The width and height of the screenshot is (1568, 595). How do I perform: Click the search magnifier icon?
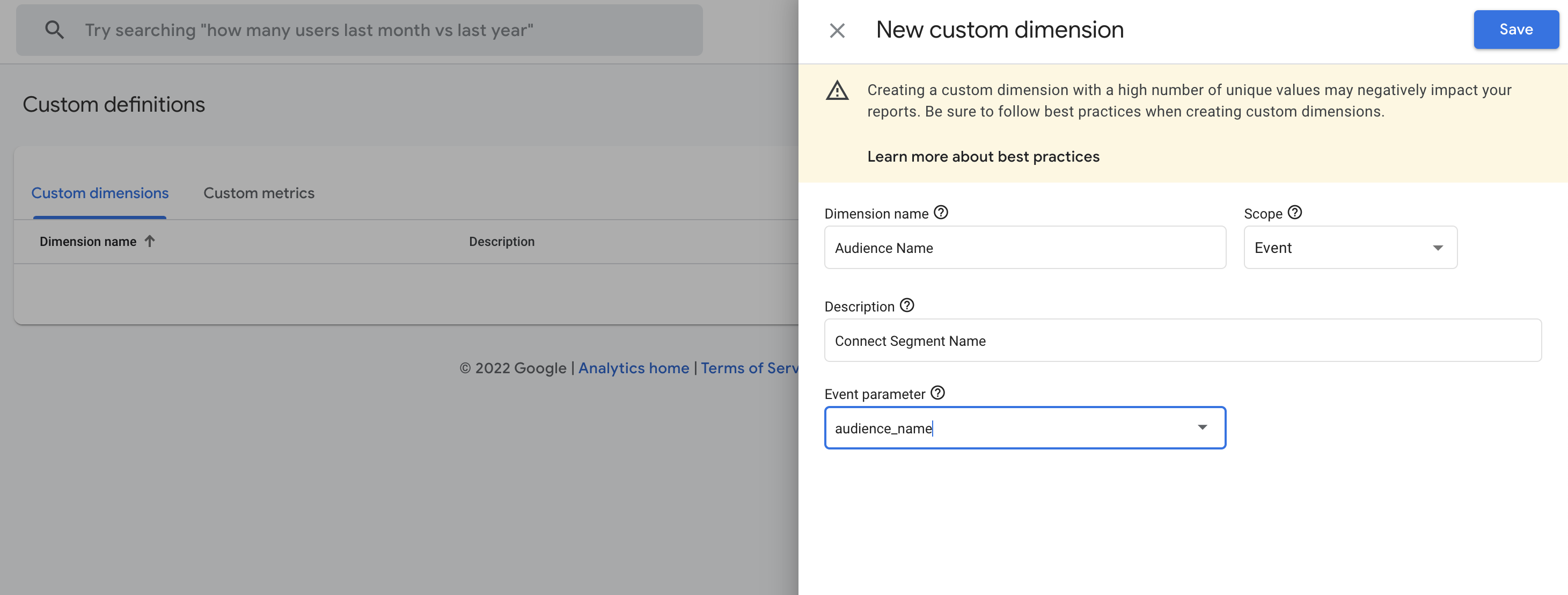54,30
